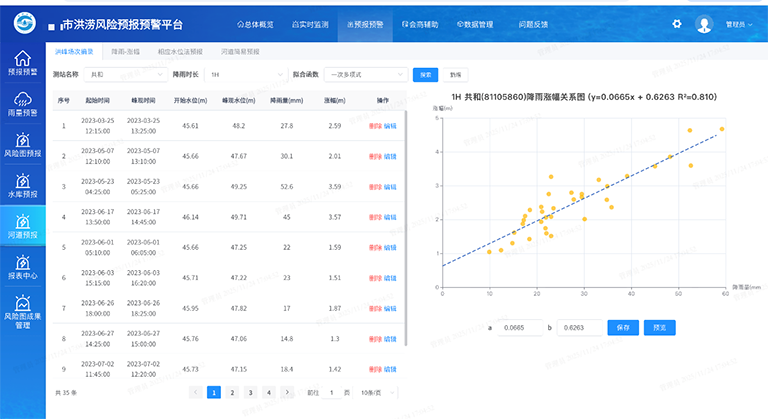The height and width of the screenshot is (419, 768).
Task: Click the table vertical scrollbar
Action: coord(406,228)
